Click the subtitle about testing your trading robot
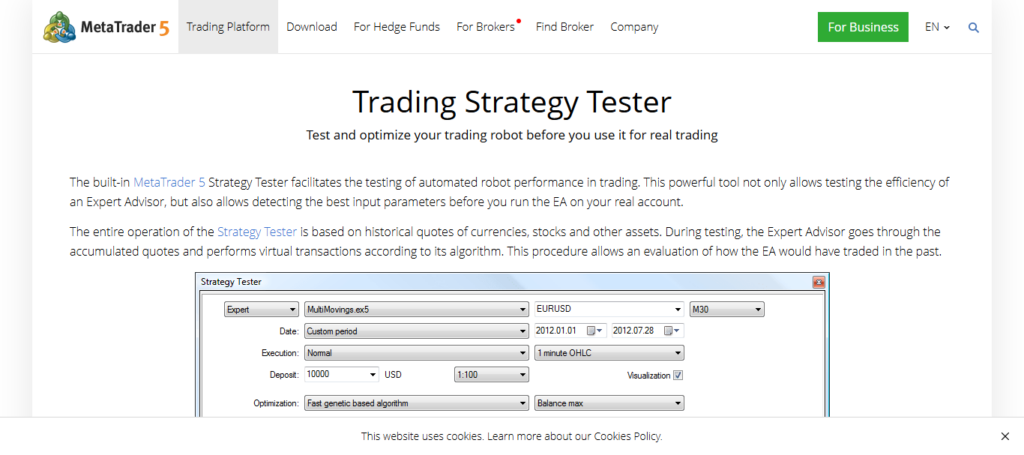Image resolution: width=1024 pixels, height=455 pixels. pos(511,136)
